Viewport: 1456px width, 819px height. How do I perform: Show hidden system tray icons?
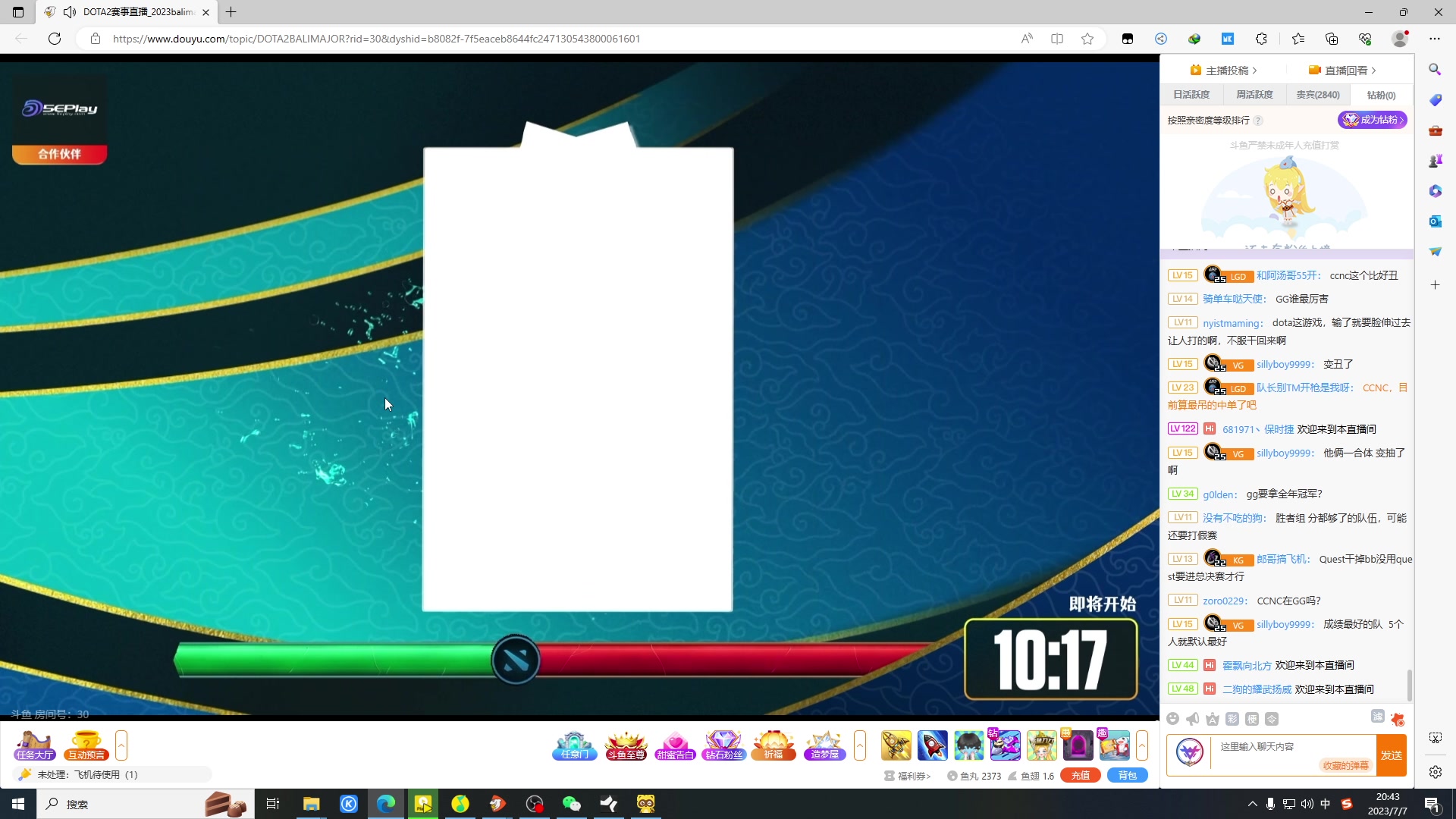tap(1252, 804)
